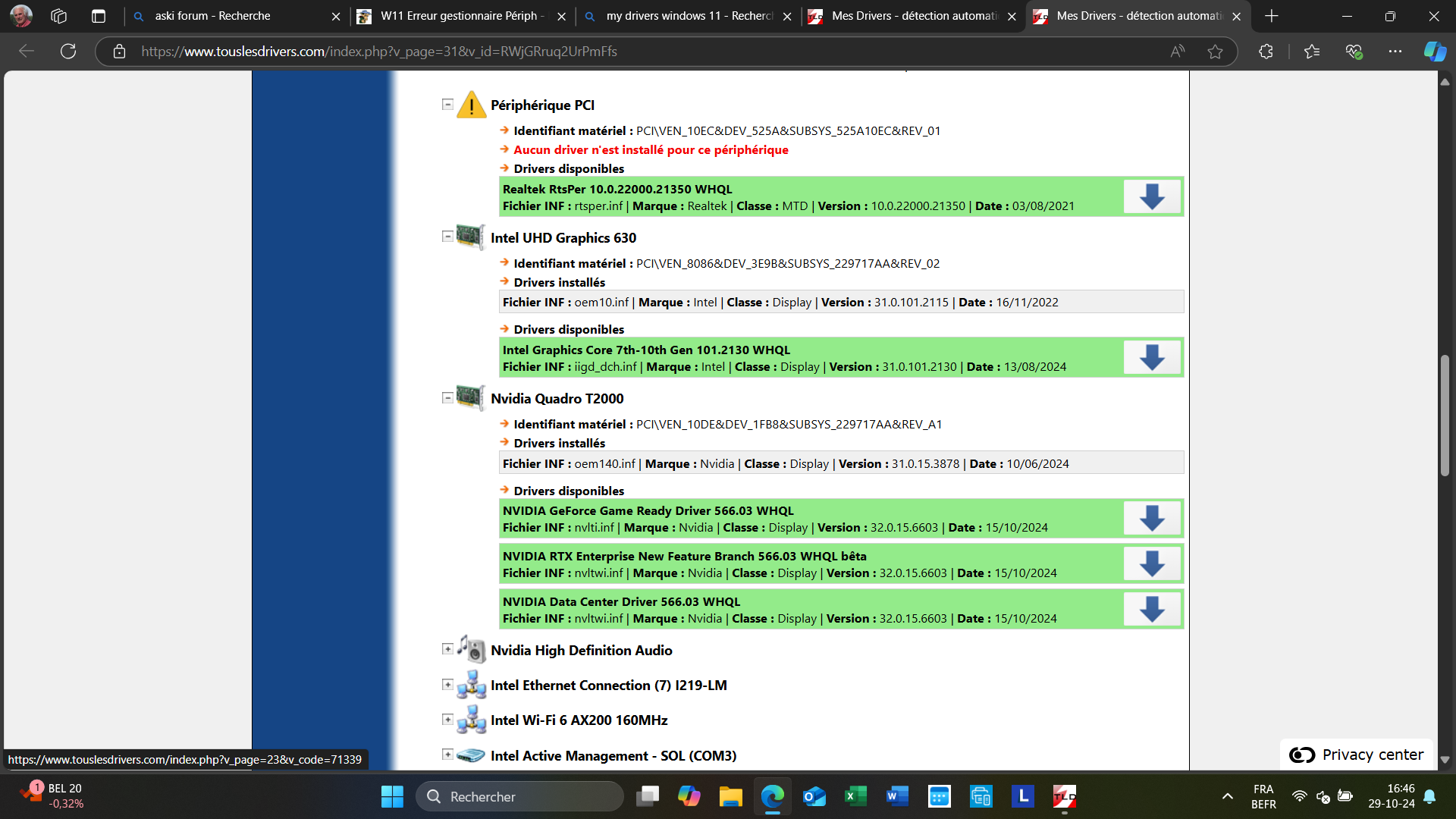
Task: Expand Intel Wi-Fi 6 AX200 entry
Action: pos(447,719)
